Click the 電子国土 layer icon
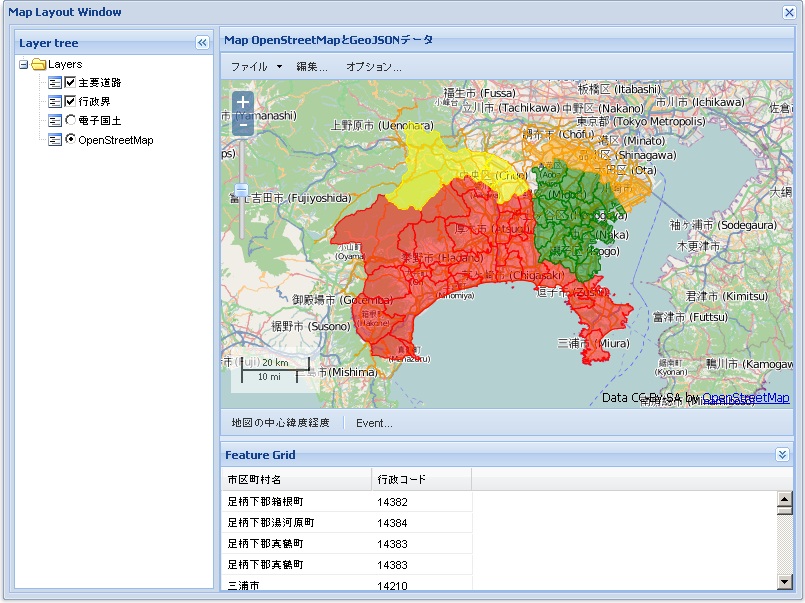The width and height of the screenshot is (805, 603). point(55,121)
